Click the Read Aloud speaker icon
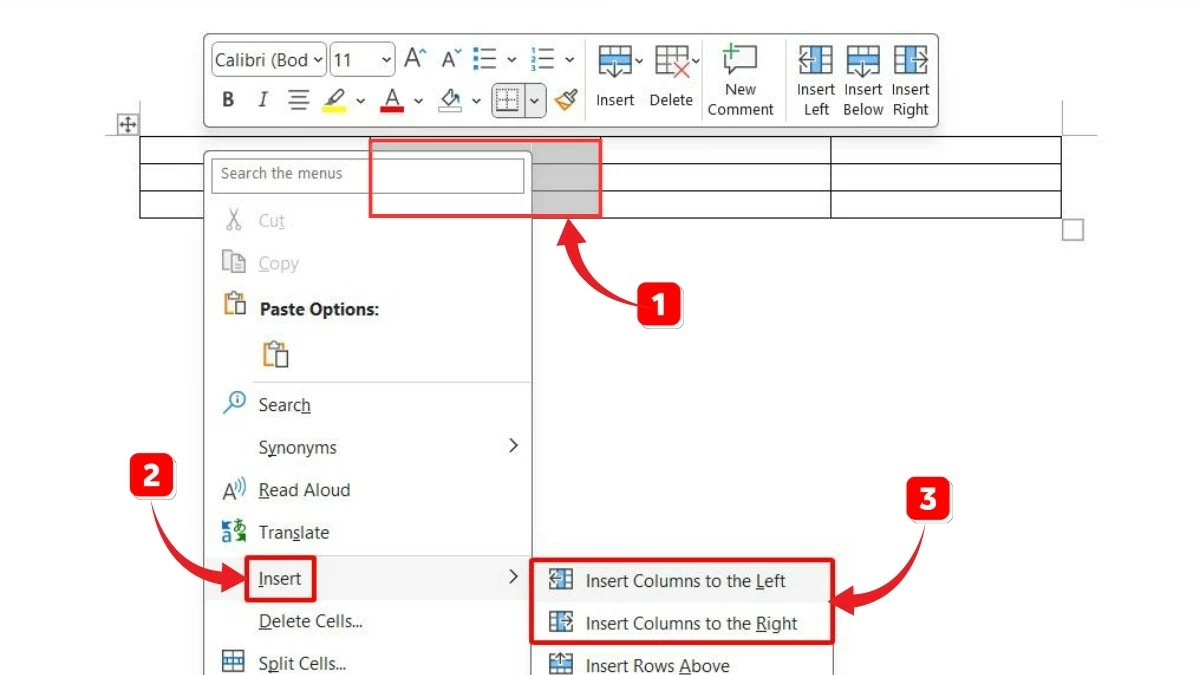The image size is (1200, 675). click(x=234, y=490)
